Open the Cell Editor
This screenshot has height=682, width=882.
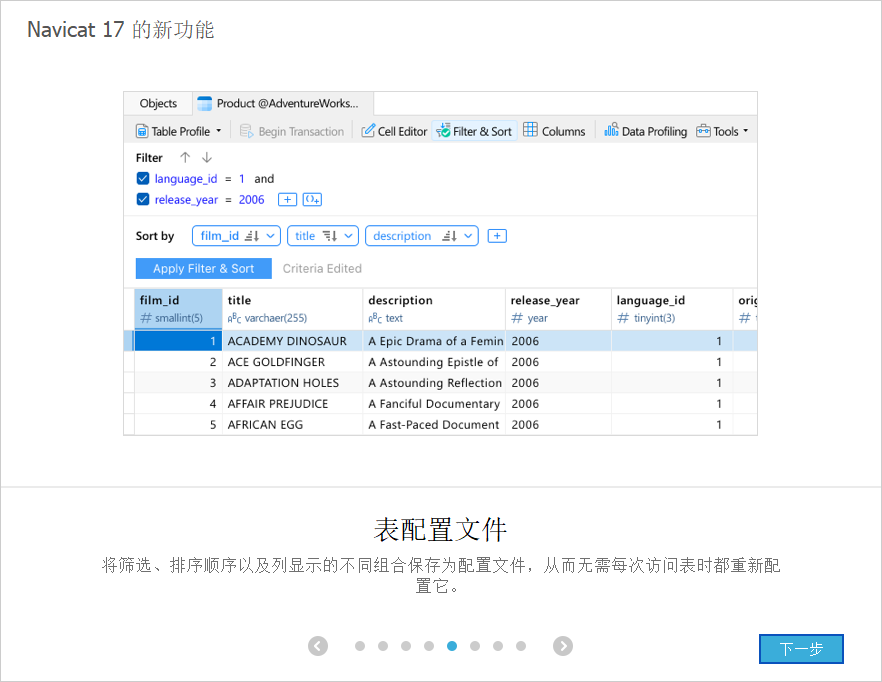(394, 131)
